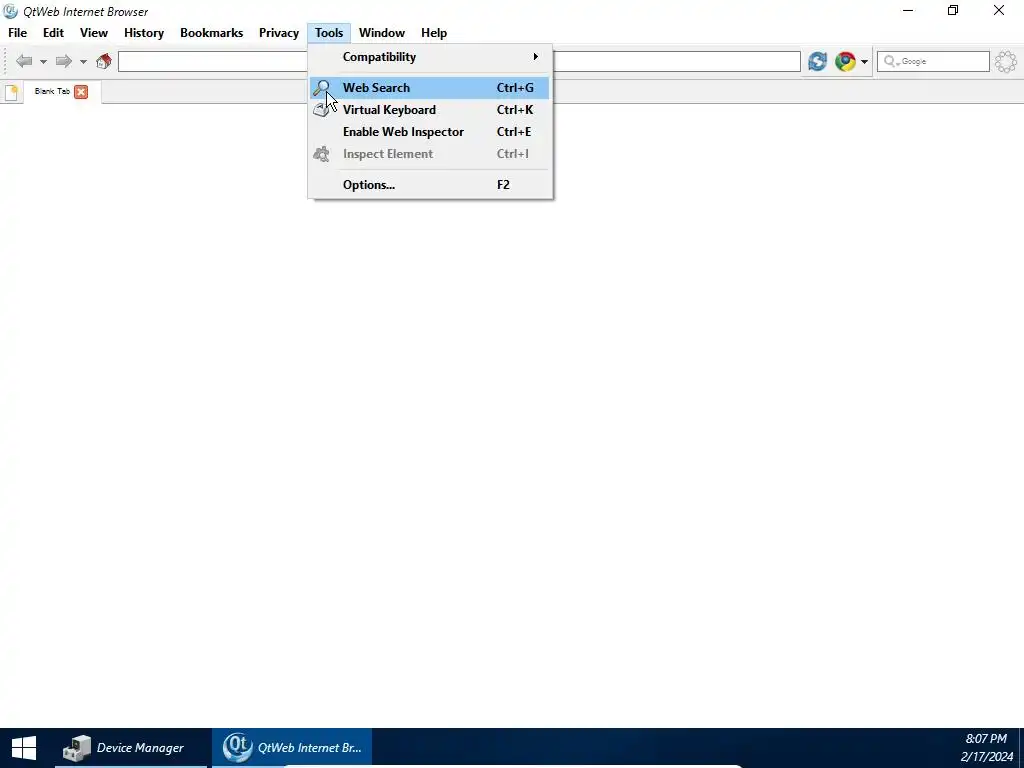Viewport: 1024px width, 768px height.
Task: Go forward with the right arrow button
Action: (63, 61)
